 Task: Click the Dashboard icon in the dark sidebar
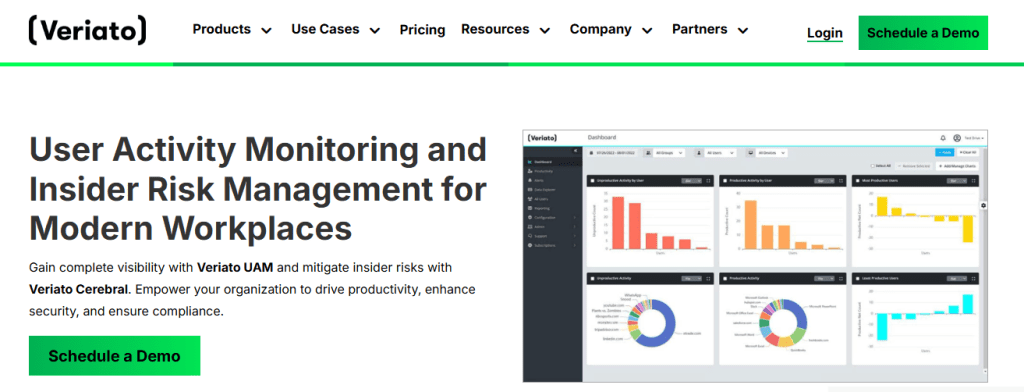coord(530,162)
